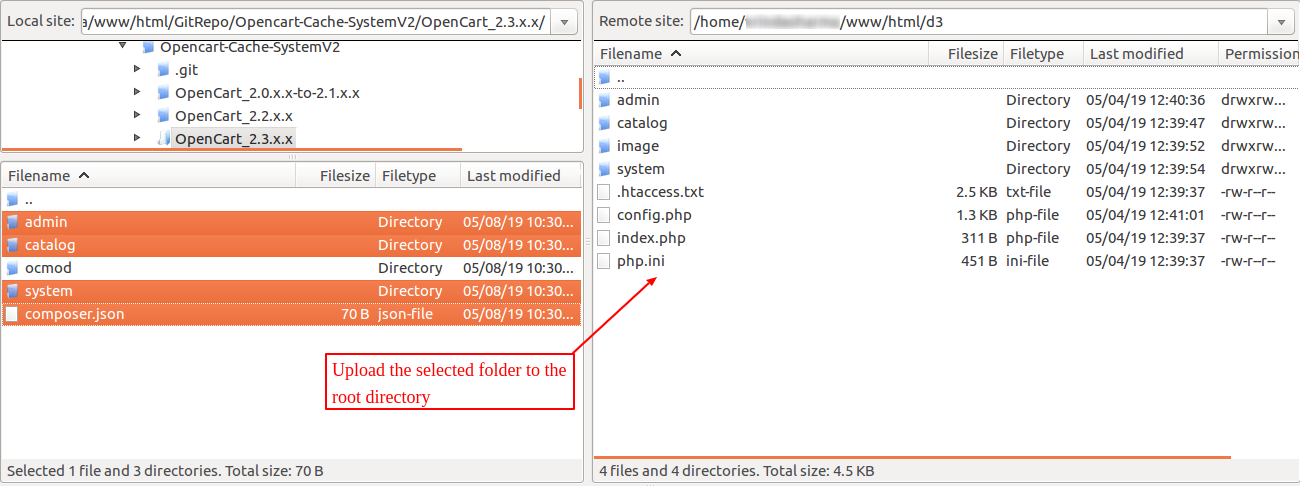
Task: Select the local catalog directory row
Action: (x=291, y=244)
